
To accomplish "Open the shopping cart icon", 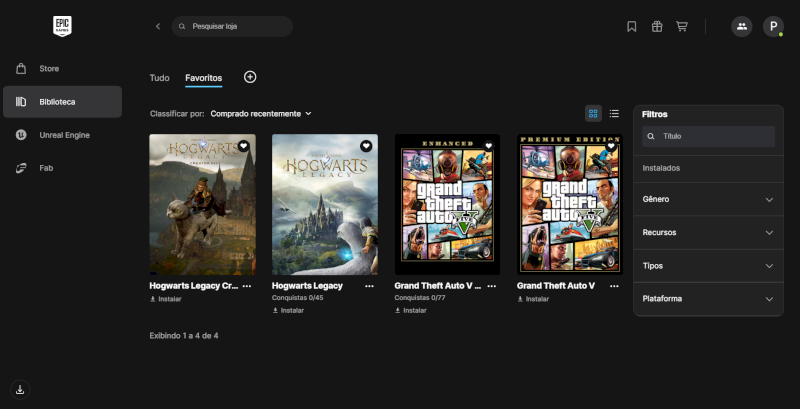I will 682,27.
